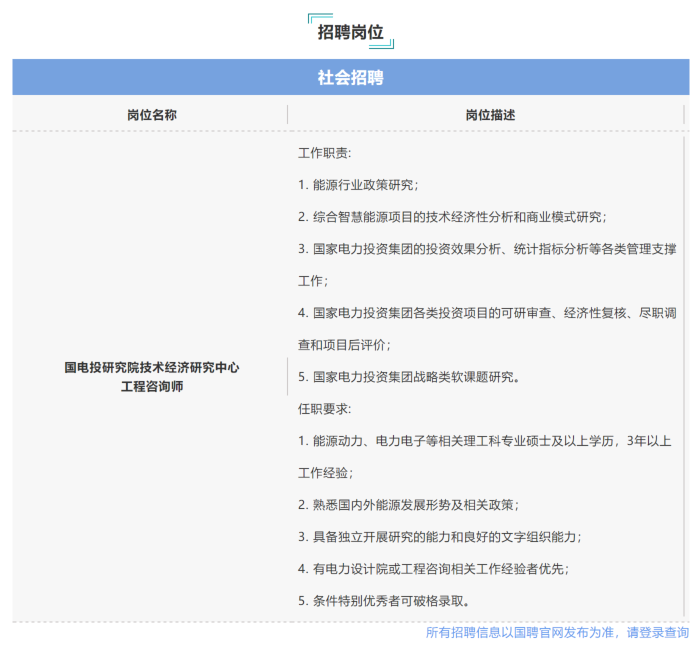Viewport: 700px width, 649px height.
Task: Select job title 国电投研究院技术经济研究中心
Action: click(x=152, y=367)
